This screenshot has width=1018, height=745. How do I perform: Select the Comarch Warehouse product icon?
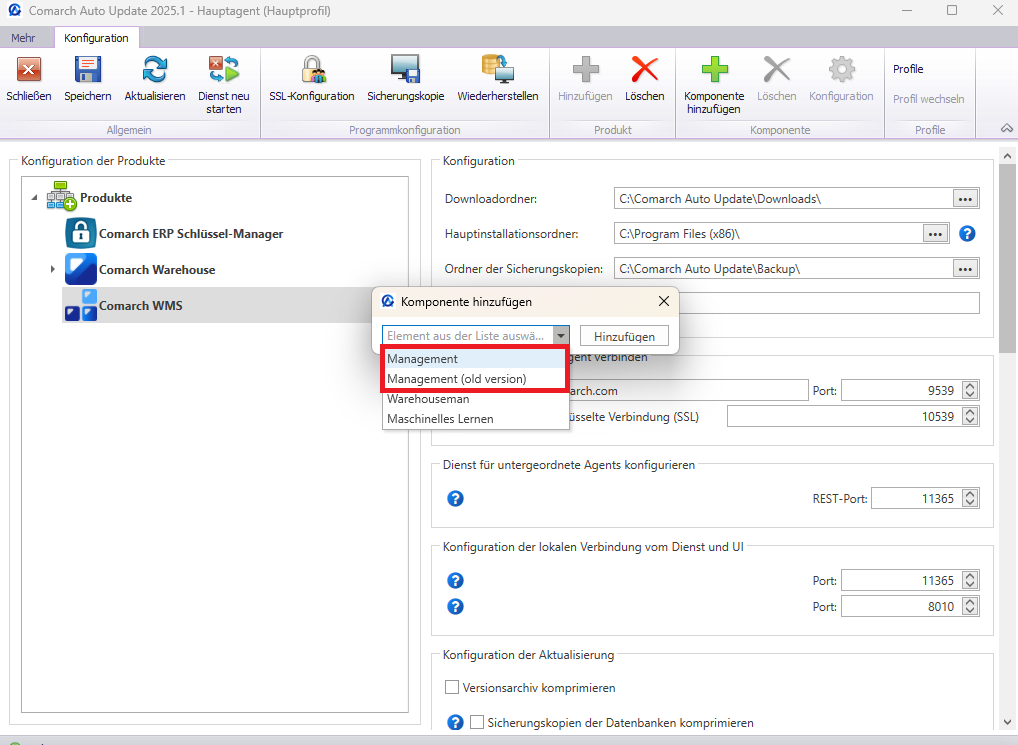[81, 269]
